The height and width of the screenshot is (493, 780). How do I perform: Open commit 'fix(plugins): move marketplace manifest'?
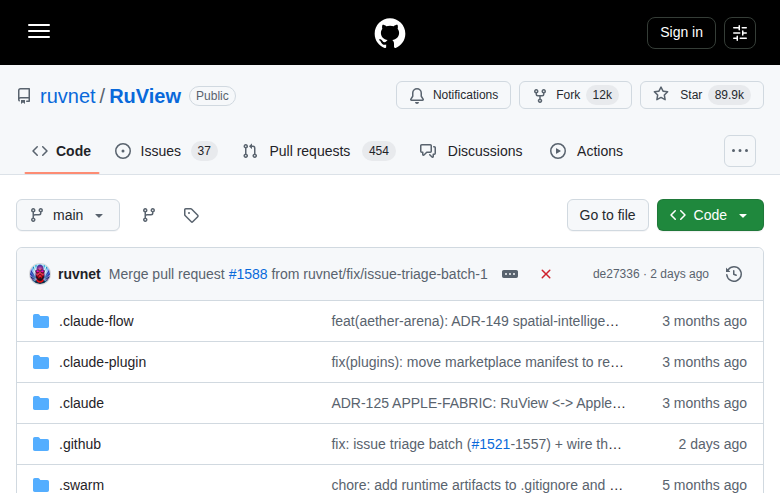478,362
